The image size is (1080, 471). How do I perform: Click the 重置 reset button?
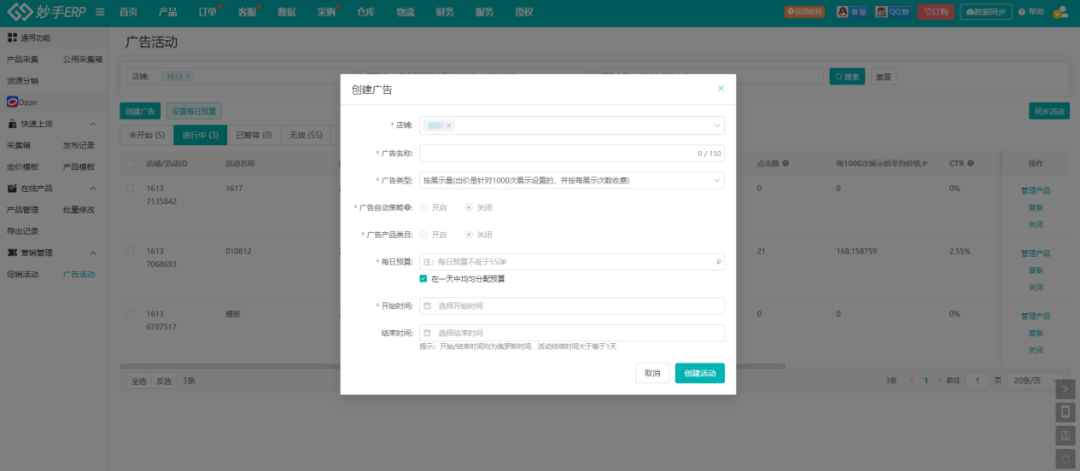(x=883, y=76)
